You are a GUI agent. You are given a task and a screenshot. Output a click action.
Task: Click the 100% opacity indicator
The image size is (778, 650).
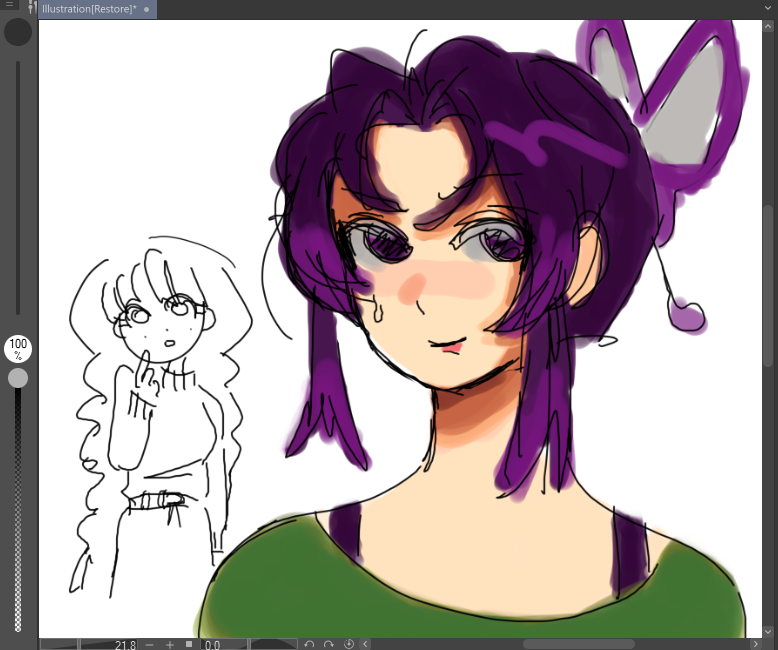tap(18, 348)
